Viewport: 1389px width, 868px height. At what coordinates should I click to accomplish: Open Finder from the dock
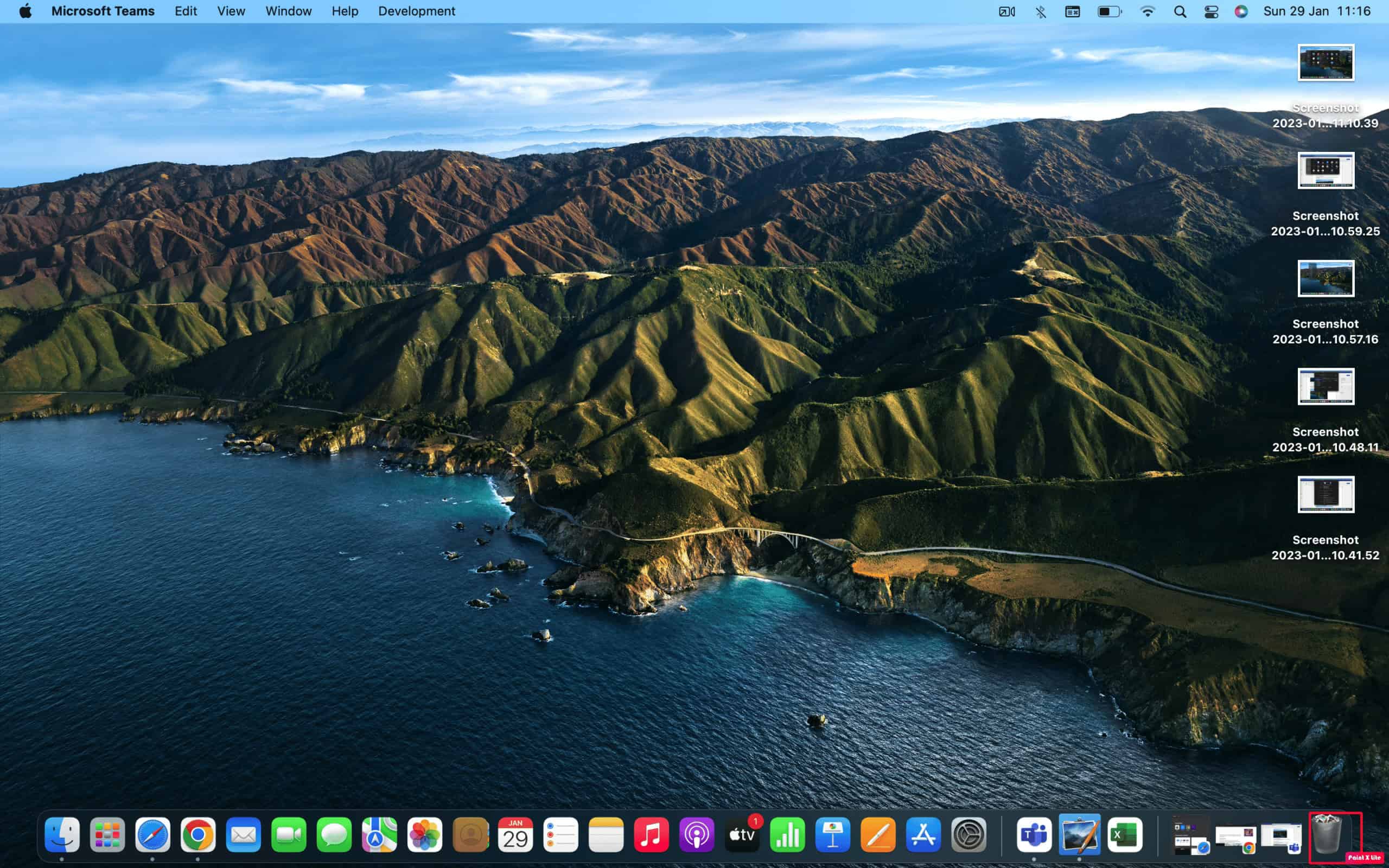[62, 835]
